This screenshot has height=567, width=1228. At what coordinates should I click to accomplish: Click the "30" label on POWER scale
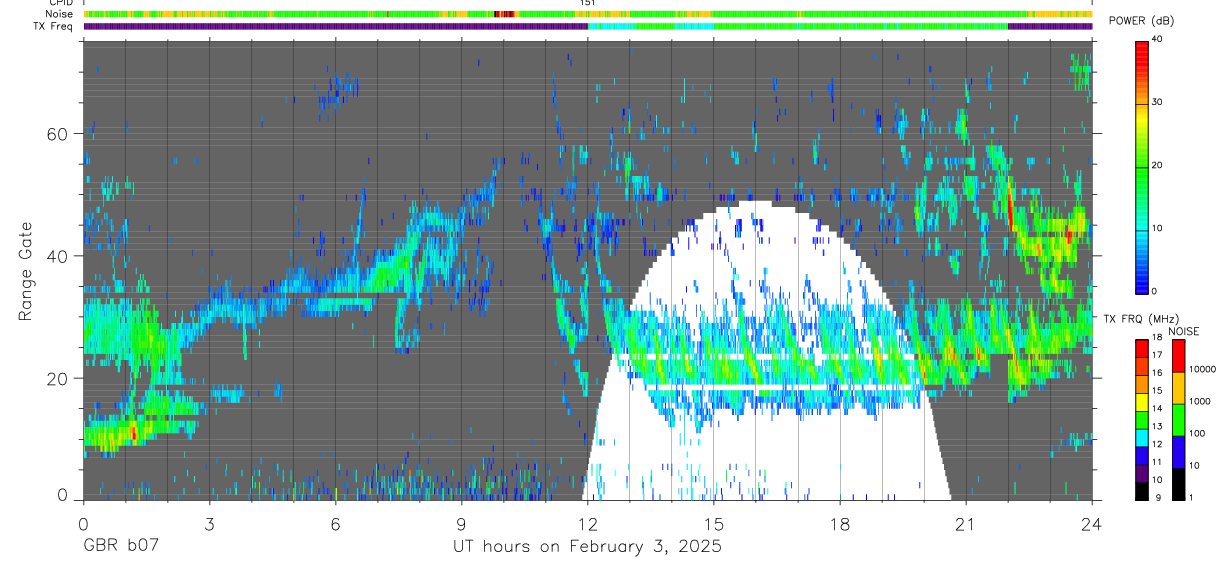[1159, 102]
